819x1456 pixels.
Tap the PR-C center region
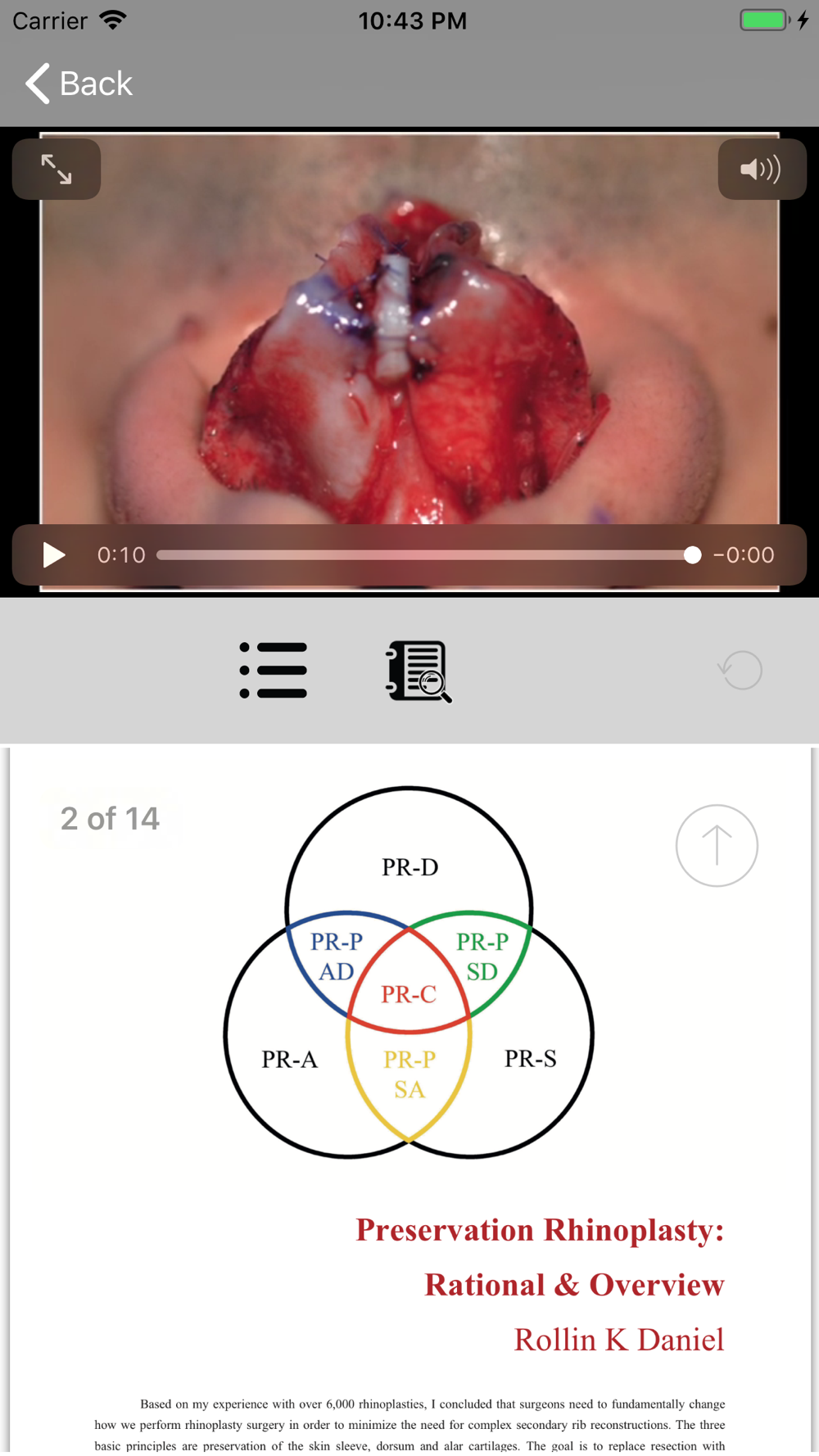[x=409, y=994]
